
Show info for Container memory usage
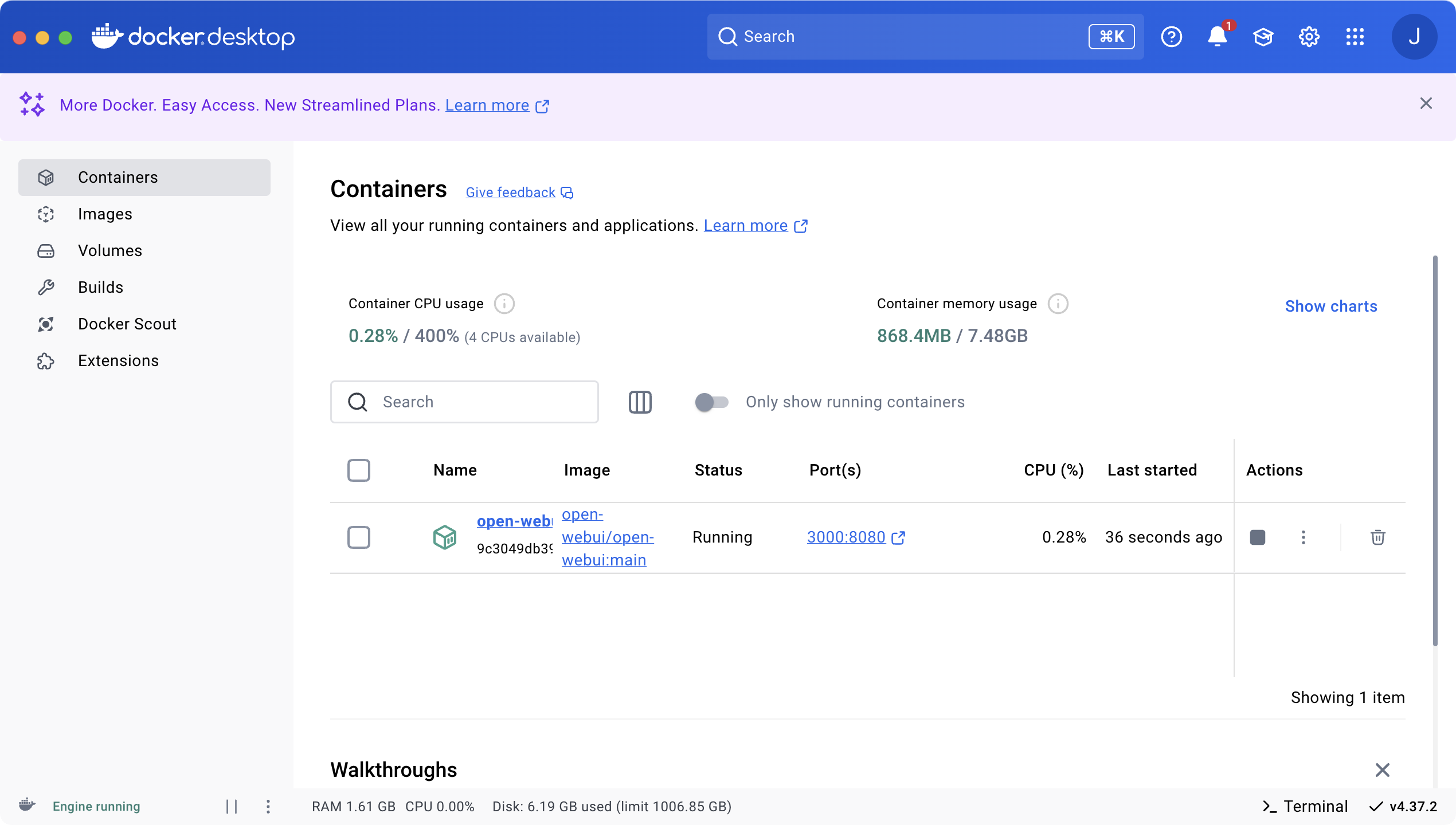[x=1058, y=304]
